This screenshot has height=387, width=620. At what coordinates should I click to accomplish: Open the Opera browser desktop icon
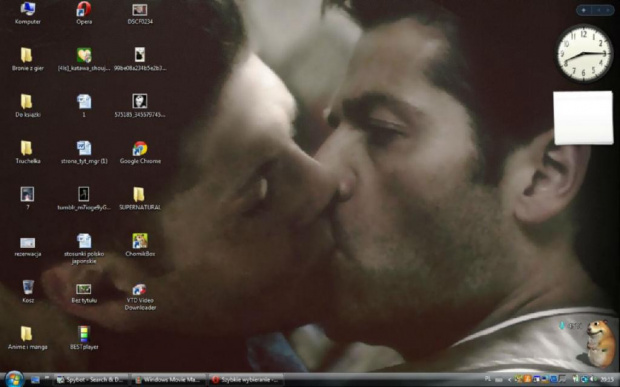[x=84, y=13]
